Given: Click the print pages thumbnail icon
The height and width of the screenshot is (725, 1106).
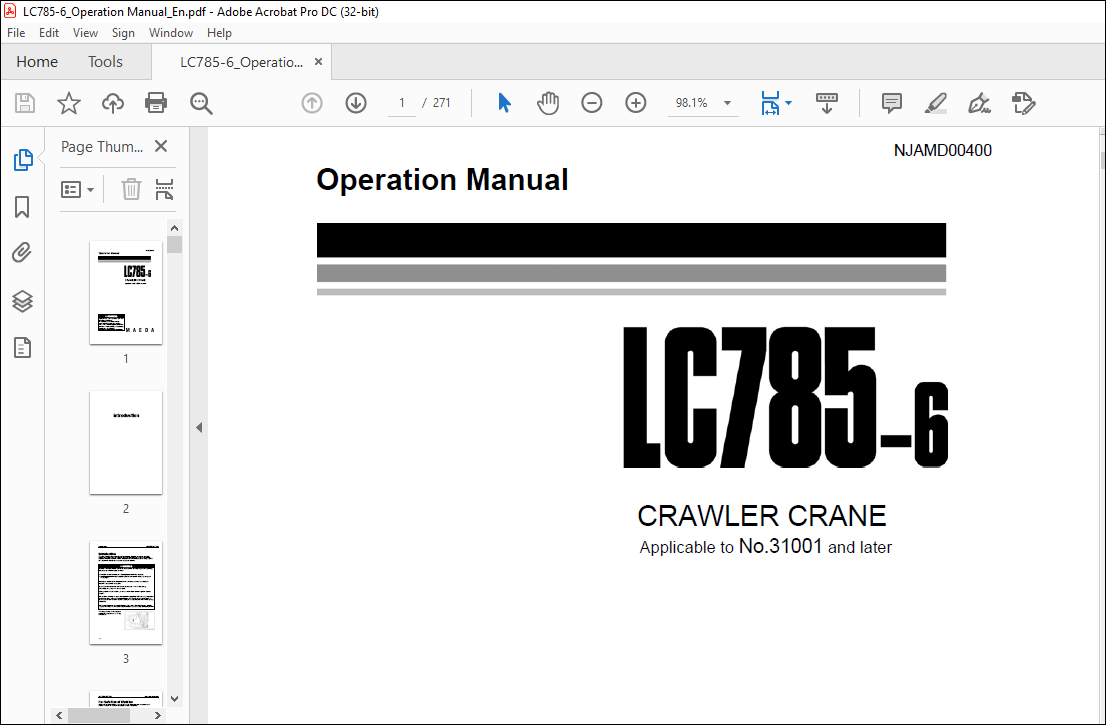Looking at the screenshot, I should (164, 189).
